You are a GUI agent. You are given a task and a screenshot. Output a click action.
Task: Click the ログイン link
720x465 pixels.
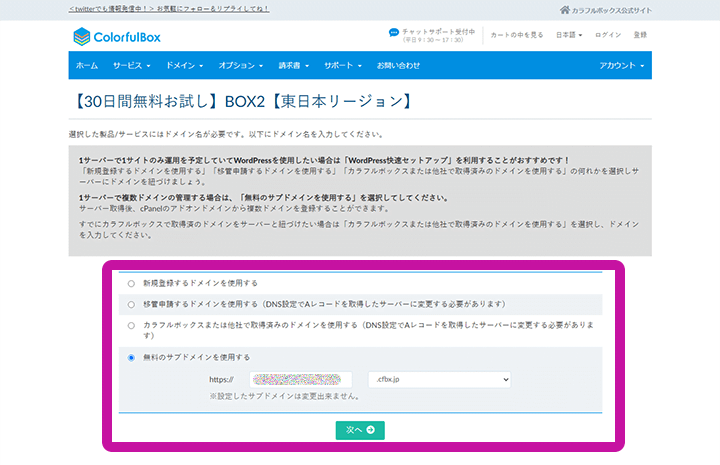tap(607, 35)
